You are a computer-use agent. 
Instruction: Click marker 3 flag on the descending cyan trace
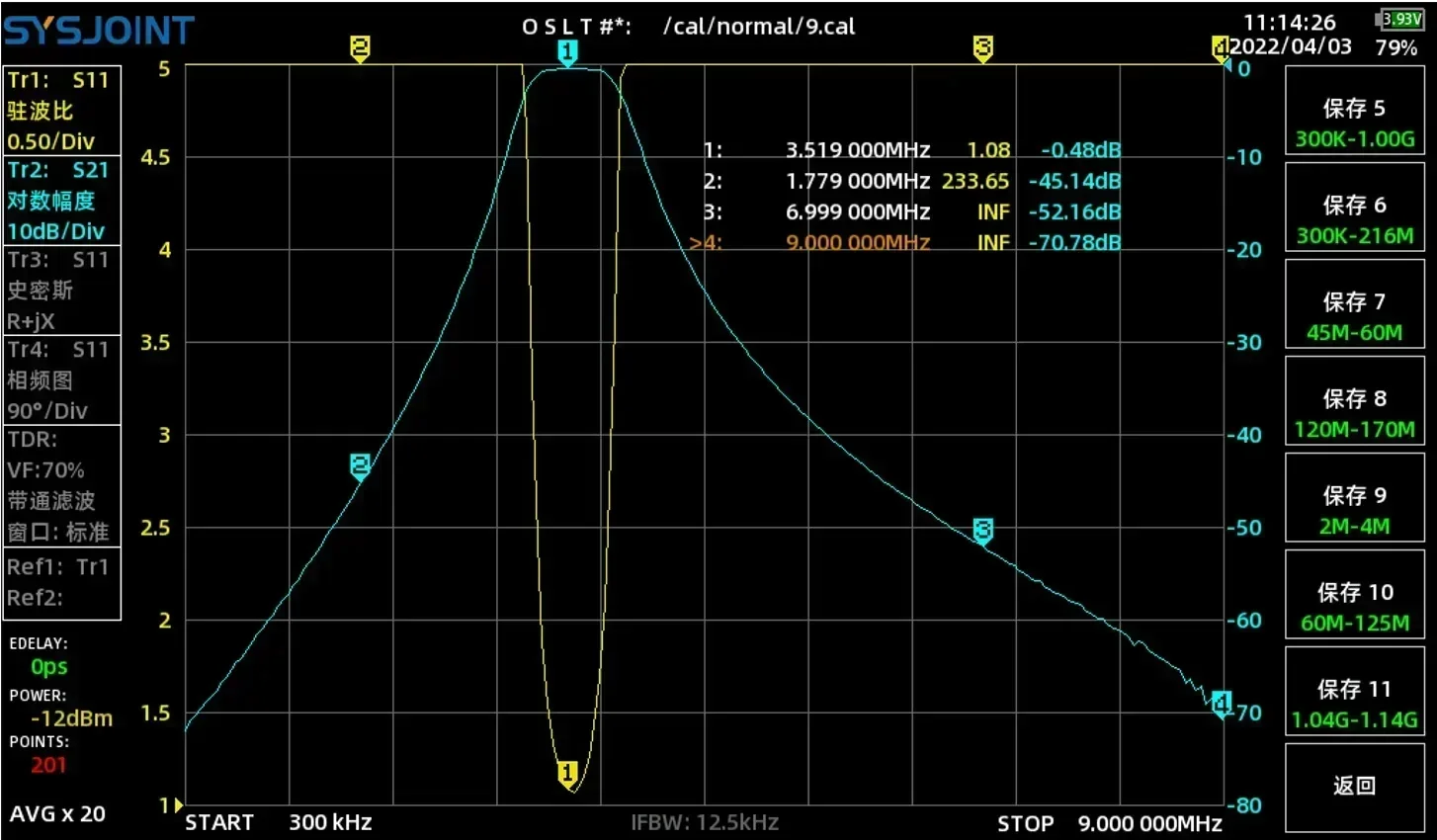[x=982, y=531]
